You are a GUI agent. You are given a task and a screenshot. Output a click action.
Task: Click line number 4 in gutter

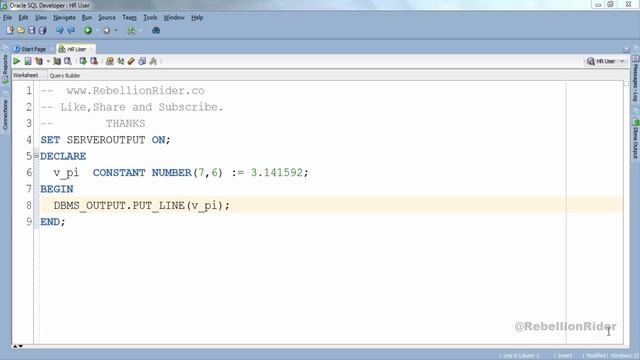coord(29,140)
